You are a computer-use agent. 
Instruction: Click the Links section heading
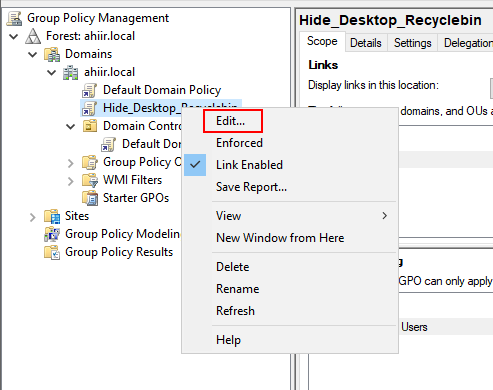pos(323,65)
